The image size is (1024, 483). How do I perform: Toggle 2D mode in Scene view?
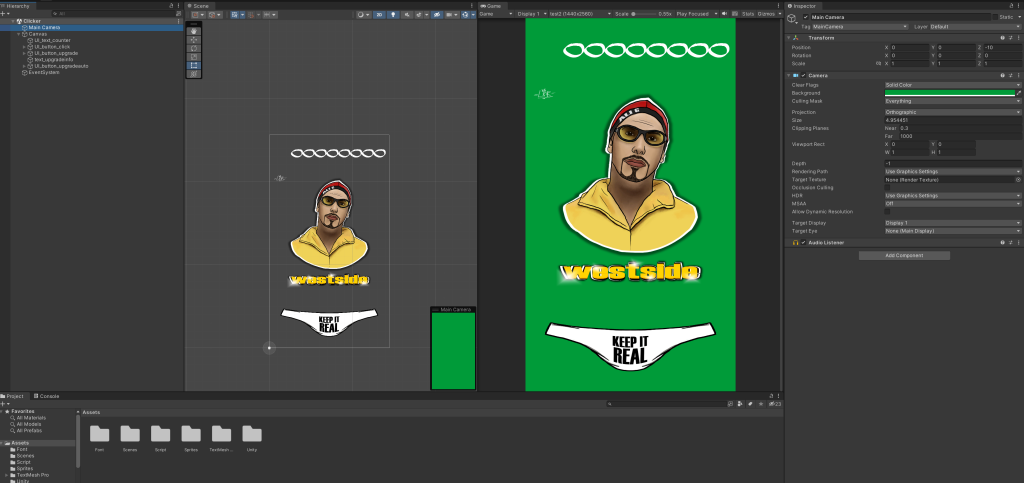pyautogui.click(x=380, y=14)
